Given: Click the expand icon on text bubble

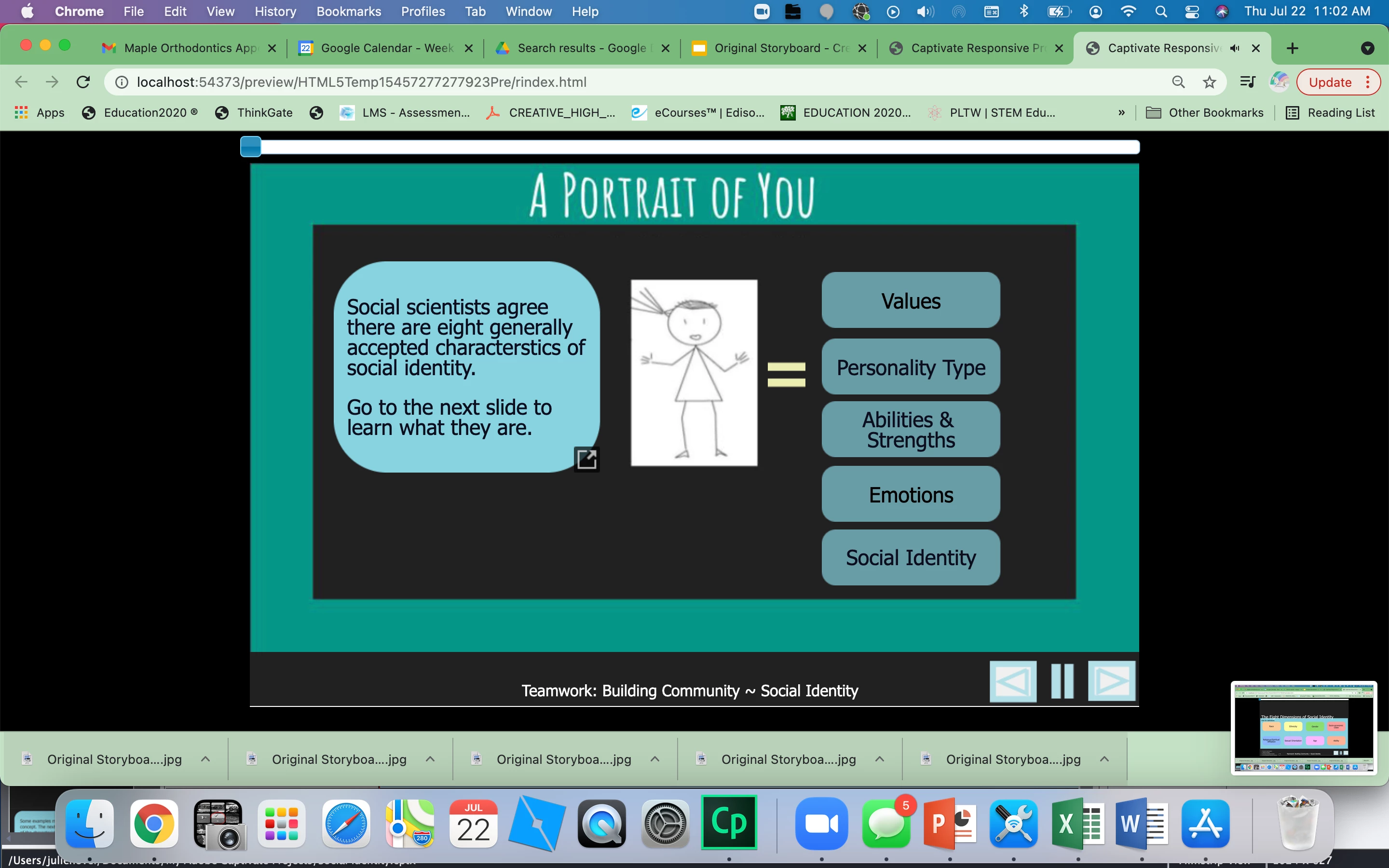Looking at the screenshot, I should (x=586, y=459).
